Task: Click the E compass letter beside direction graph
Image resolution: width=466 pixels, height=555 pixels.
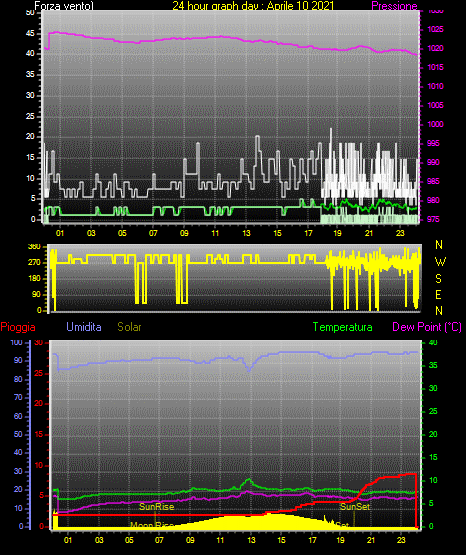Action: (x=438, y=294)
